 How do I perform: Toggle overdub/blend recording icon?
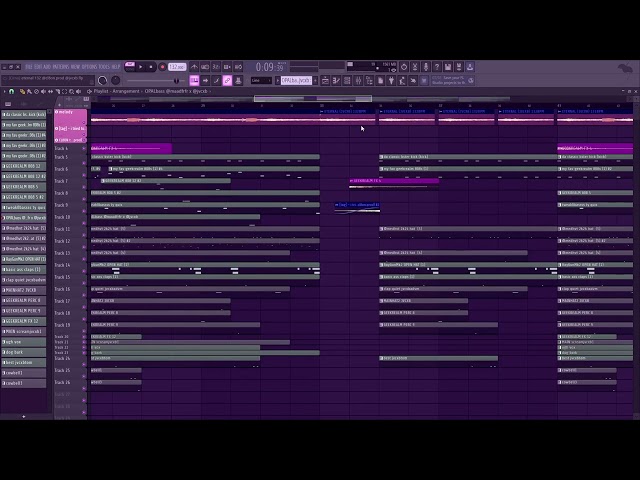coord(227,67)
